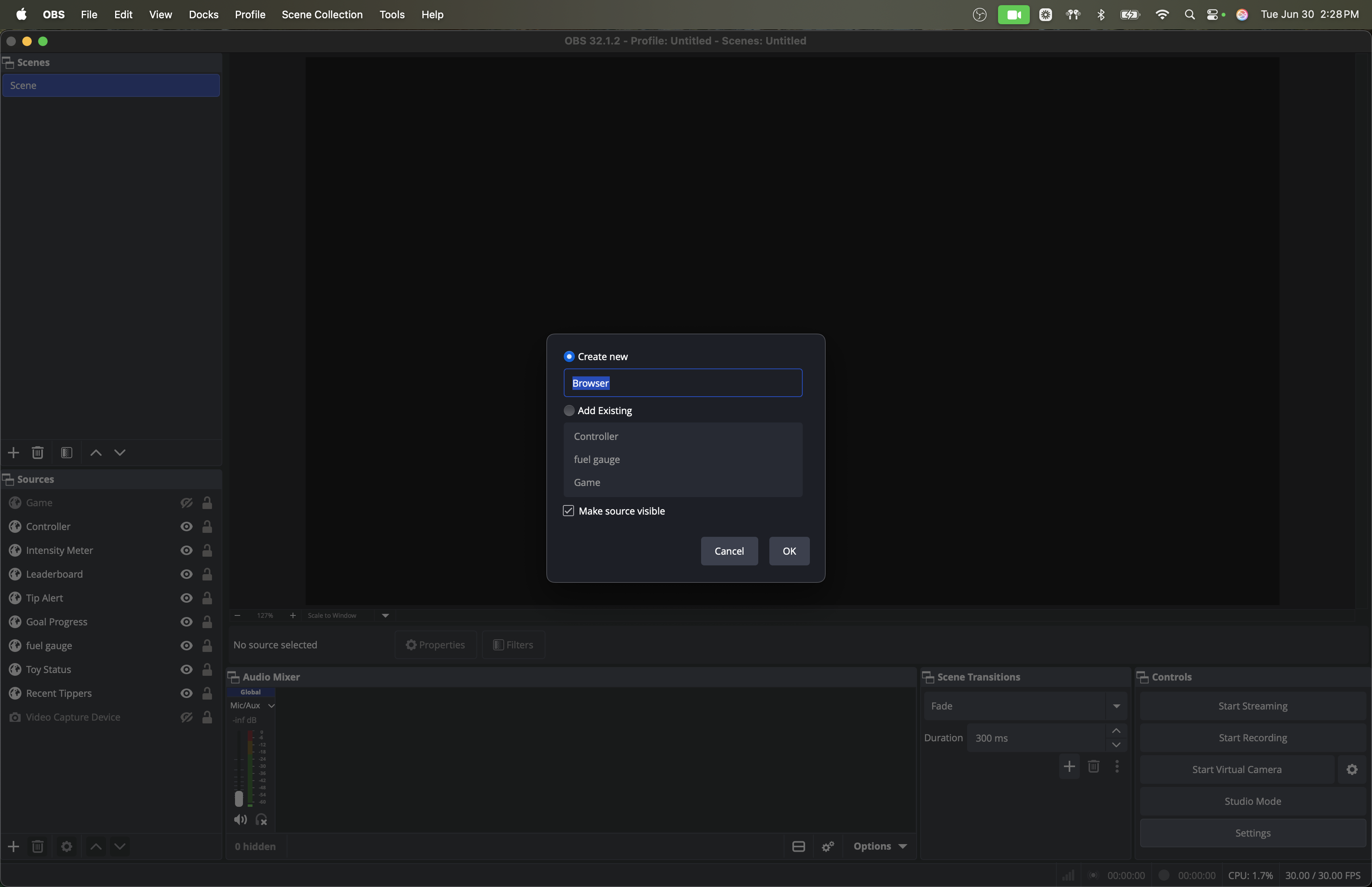Open Virtual Camera settings gear
This screenshot has height=887, width=1372.
1352,769
